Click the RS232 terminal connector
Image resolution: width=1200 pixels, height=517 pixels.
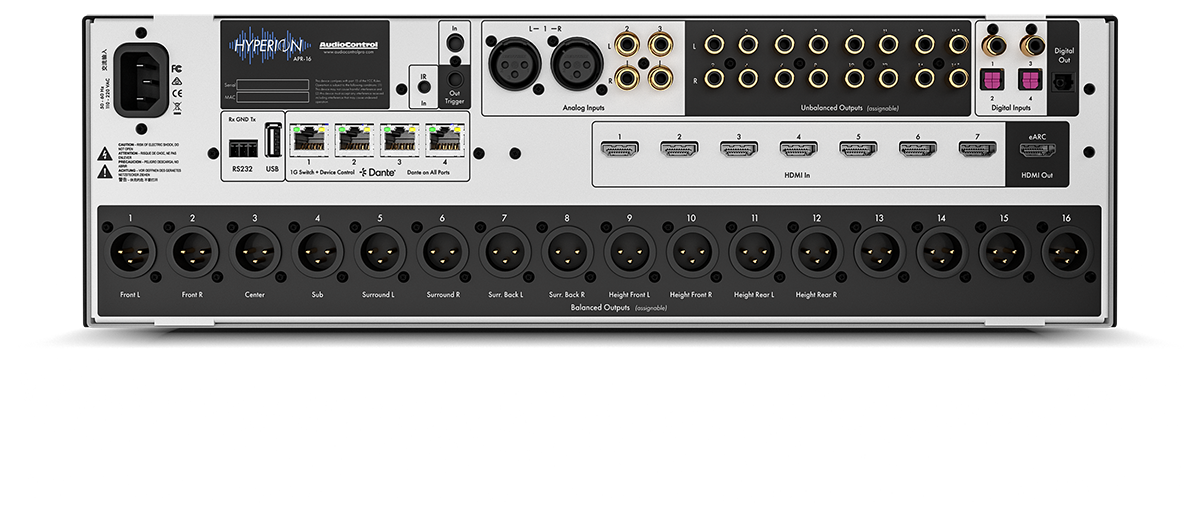point(242,146)
